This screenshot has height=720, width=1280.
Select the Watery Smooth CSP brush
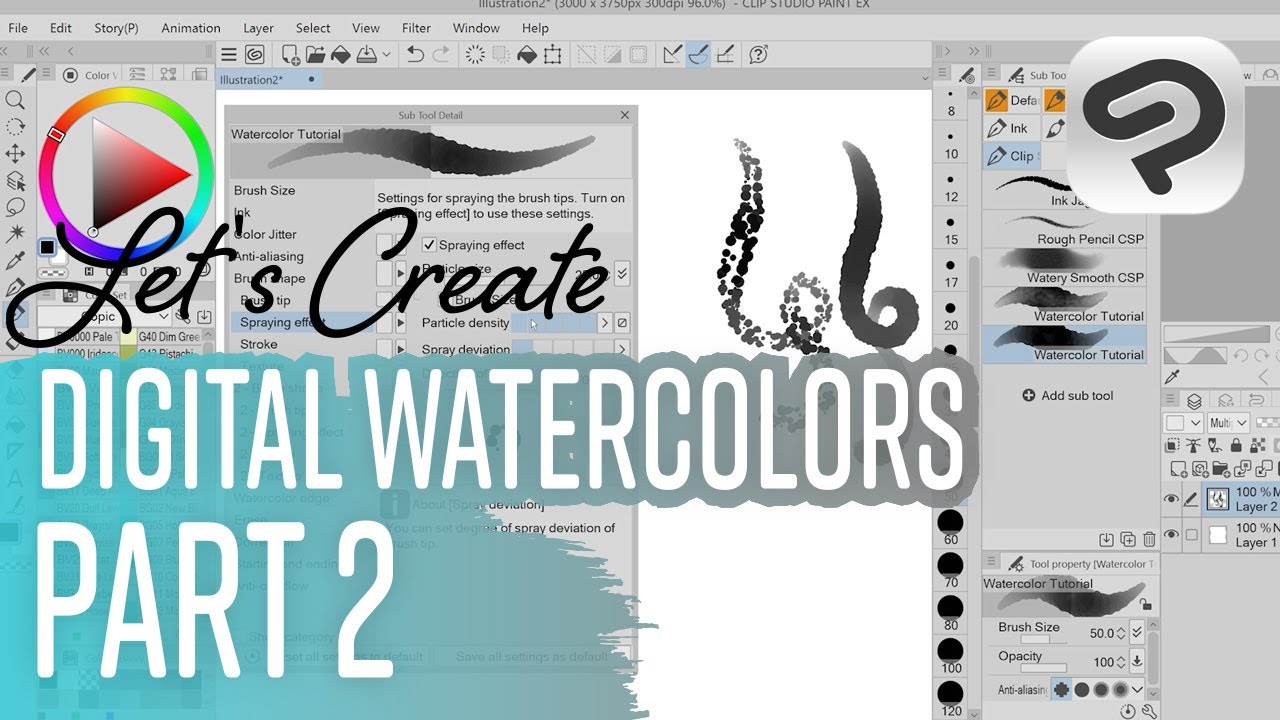click(1064, 268)
